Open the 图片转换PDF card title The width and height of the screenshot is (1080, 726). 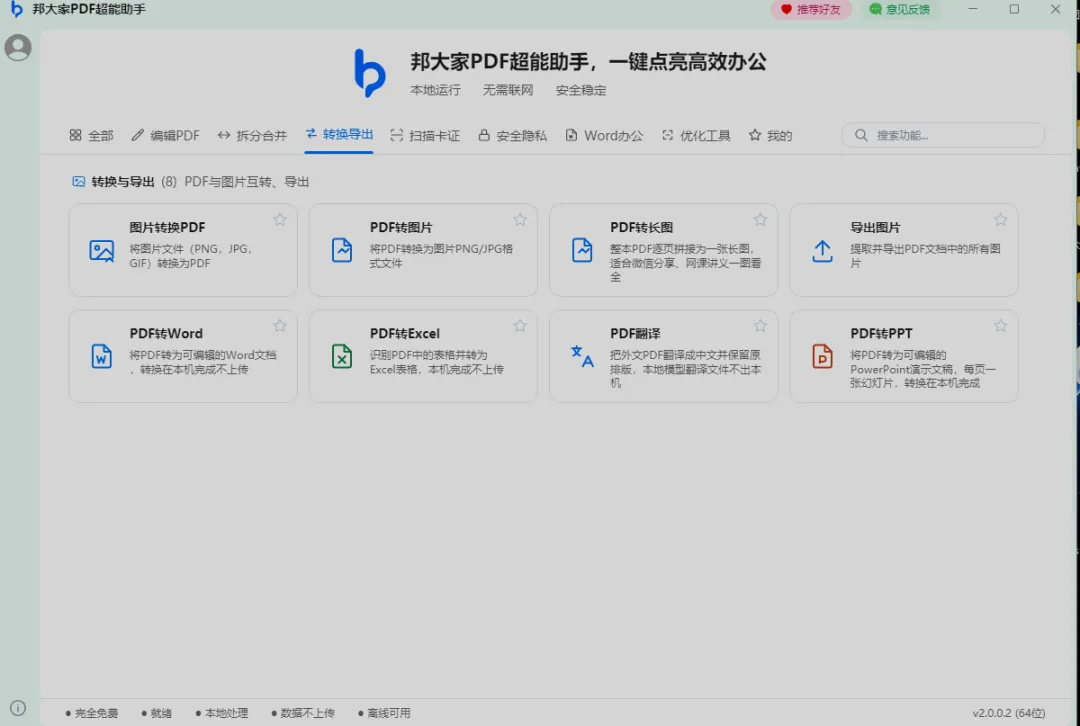pos(167,227)
